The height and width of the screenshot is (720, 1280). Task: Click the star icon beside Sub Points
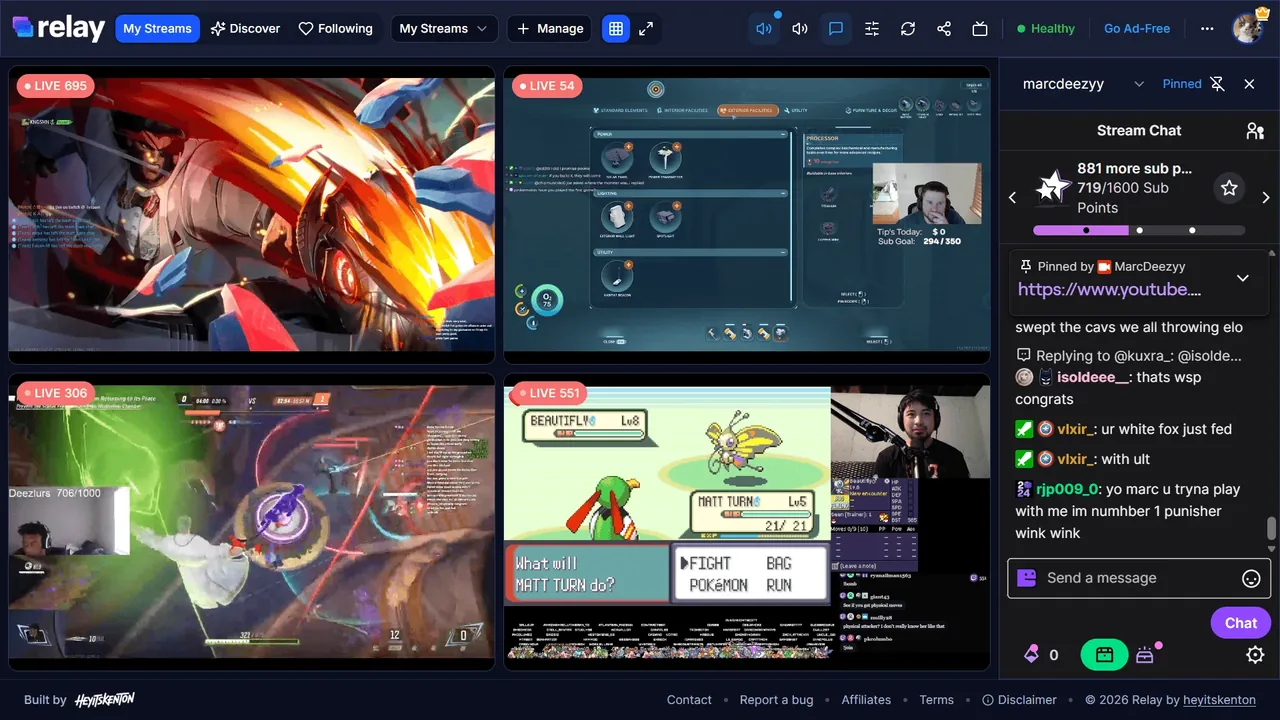click(x=1229, y=188)
